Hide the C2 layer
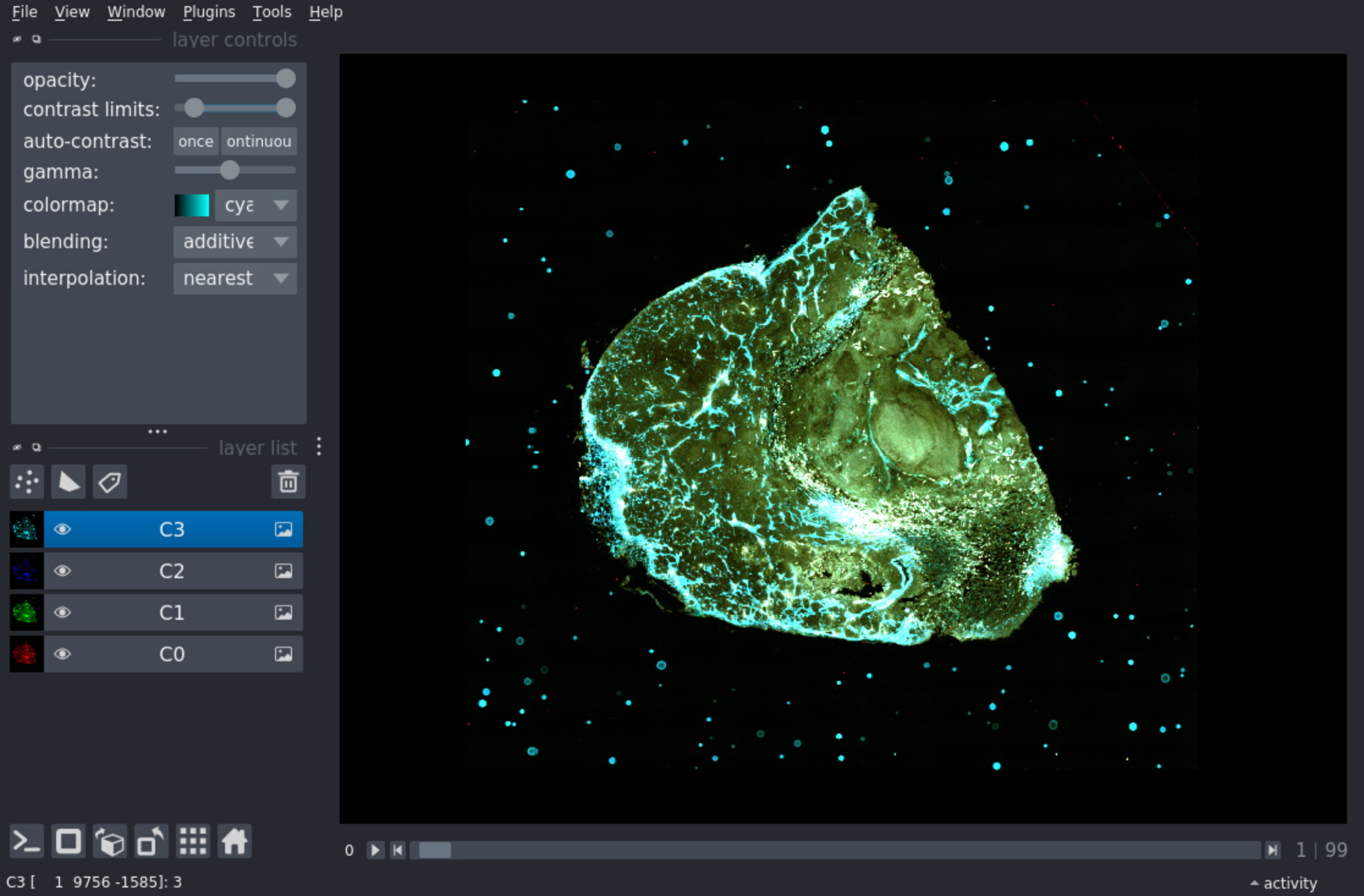 pyautogui.click(x=62, y=571)
